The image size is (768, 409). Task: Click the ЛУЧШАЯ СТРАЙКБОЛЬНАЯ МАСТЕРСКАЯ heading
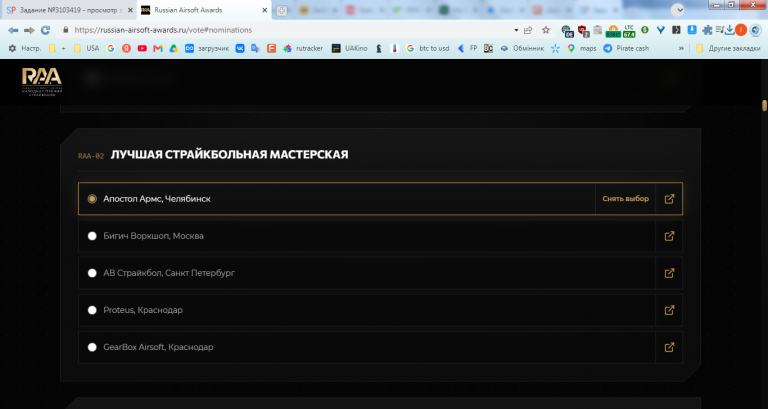pos(229,155)
